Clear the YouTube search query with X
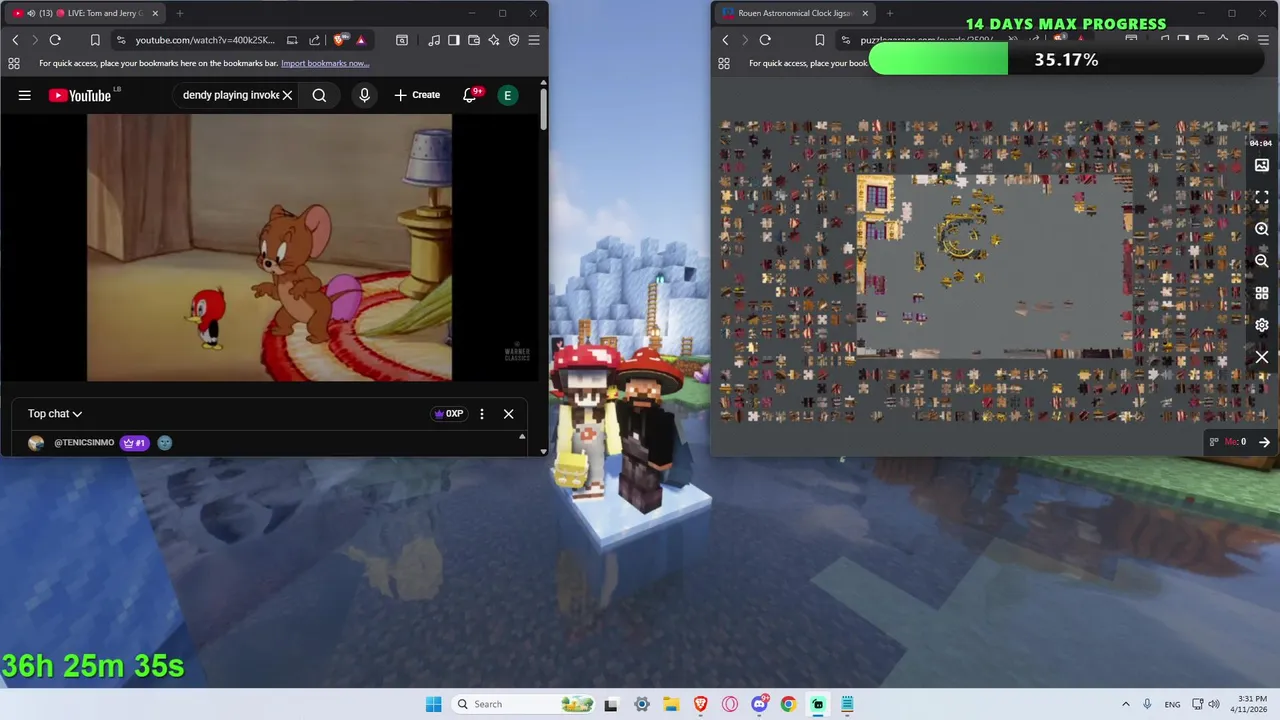 pyautogui.click(x=287, y=95)
